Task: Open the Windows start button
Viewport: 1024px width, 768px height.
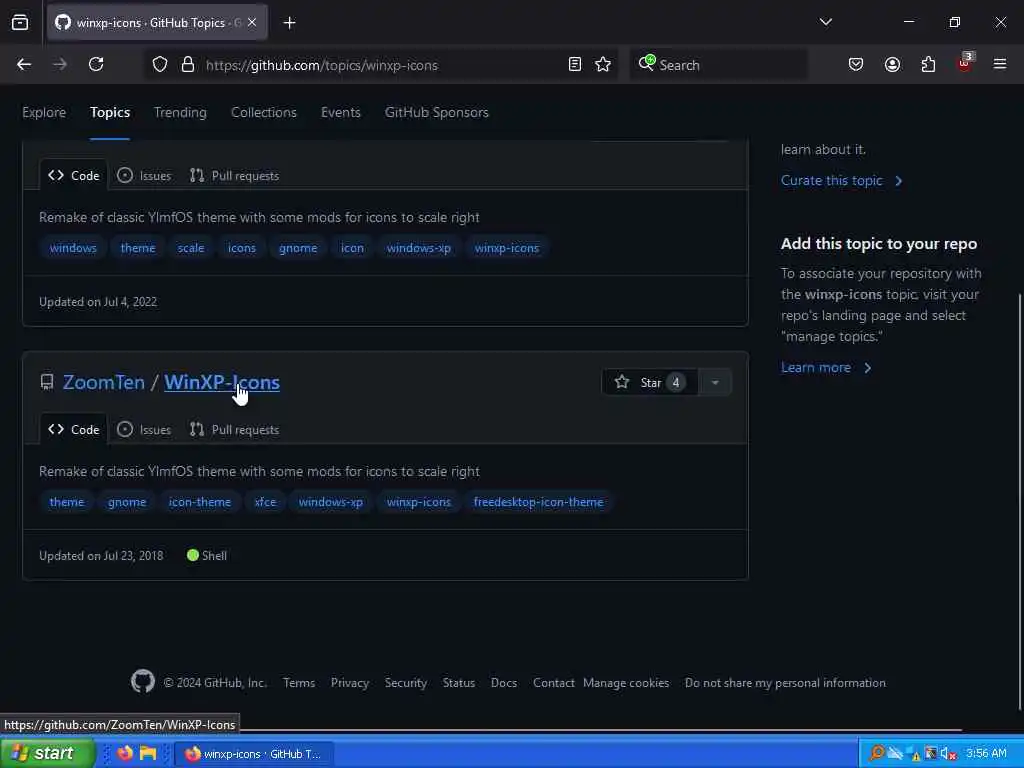Action: pos(47,753)
